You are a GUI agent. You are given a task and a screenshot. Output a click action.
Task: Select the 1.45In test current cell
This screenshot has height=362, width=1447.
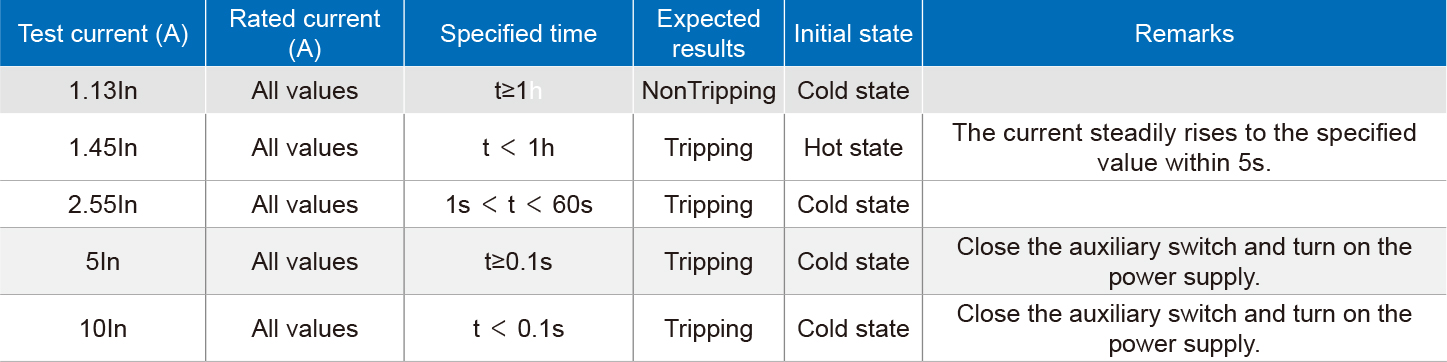104,148
